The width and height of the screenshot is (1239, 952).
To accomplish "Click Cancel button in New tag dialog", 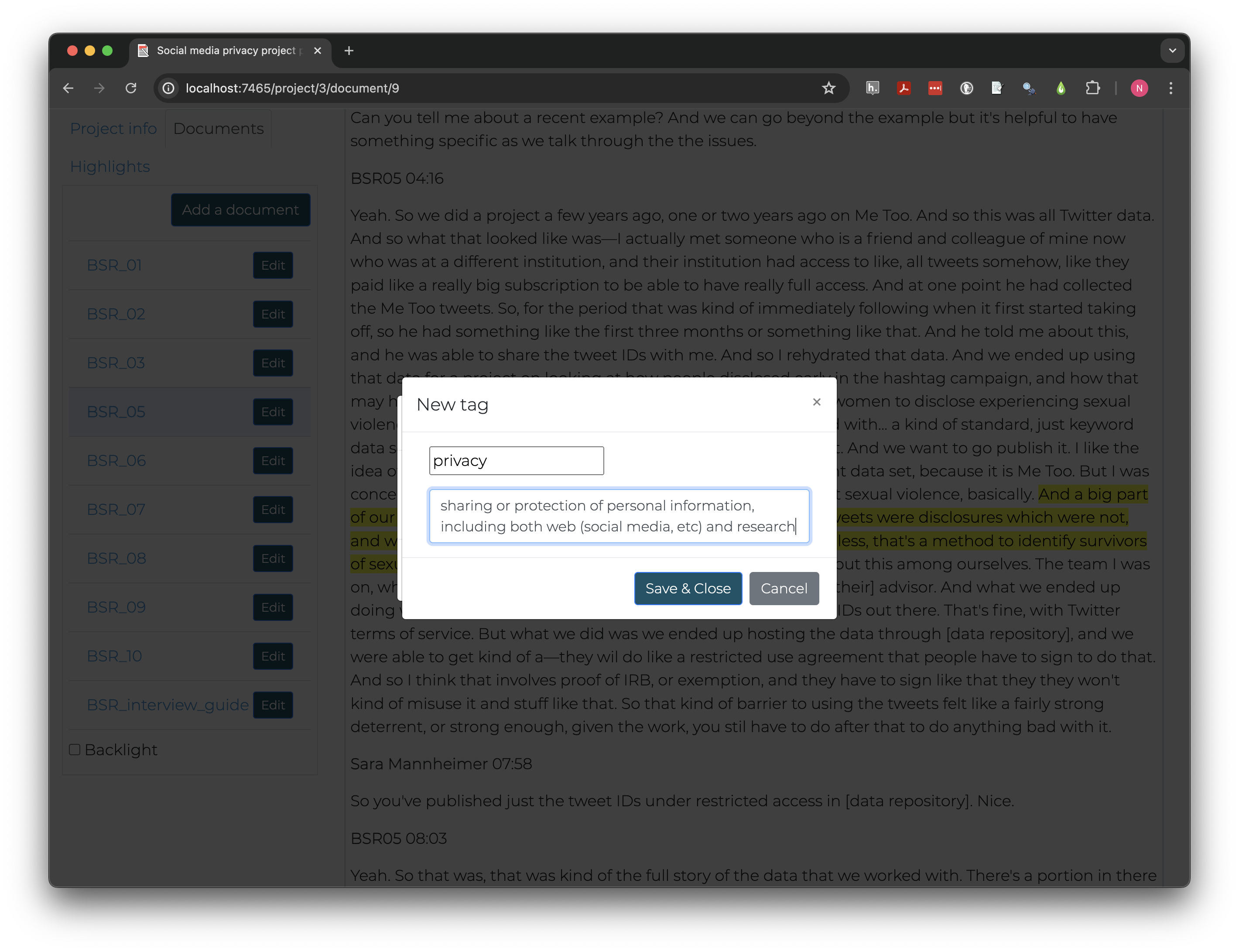I will [x=784, y=588].
